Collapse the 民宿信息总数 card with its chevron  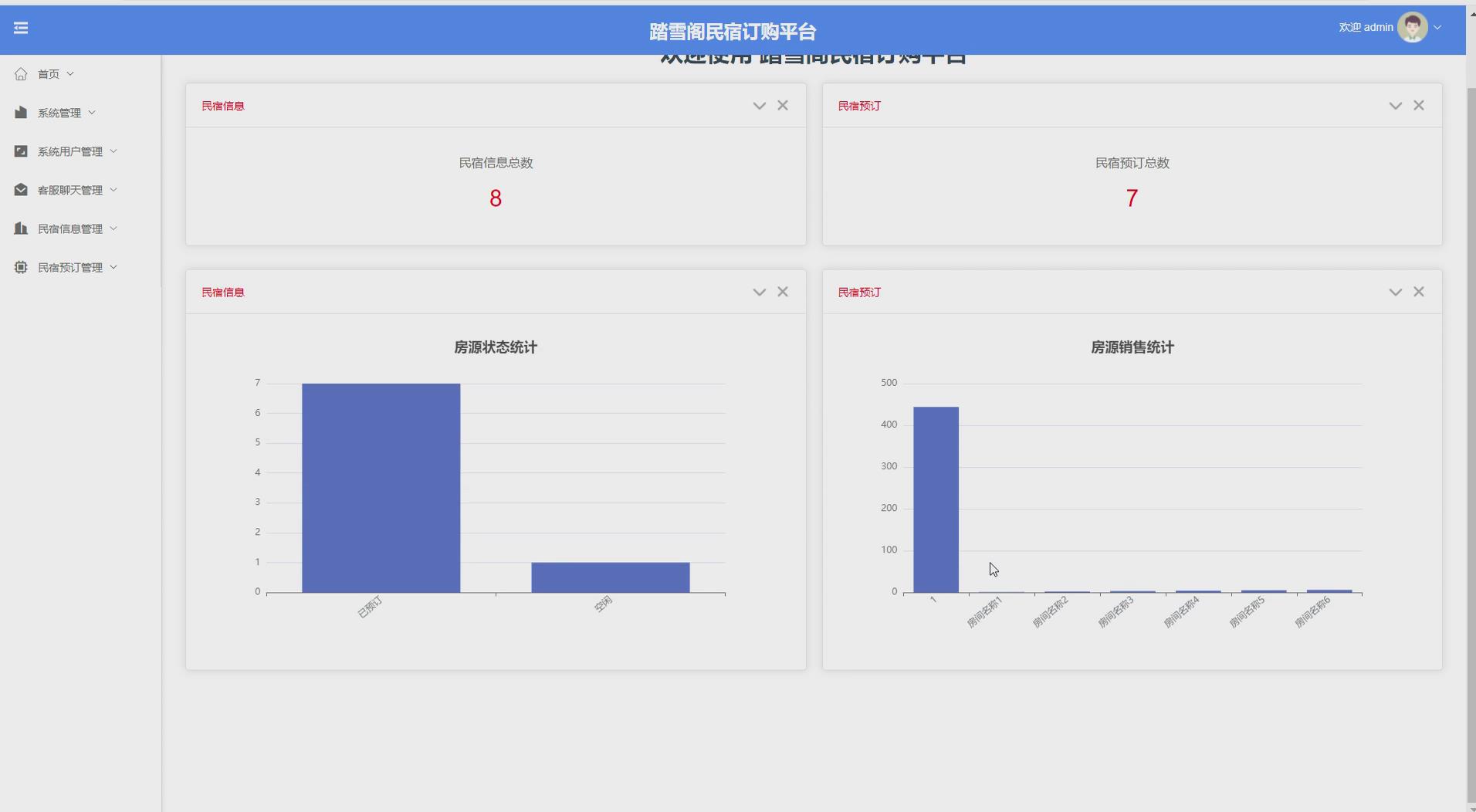coord(759,106)
